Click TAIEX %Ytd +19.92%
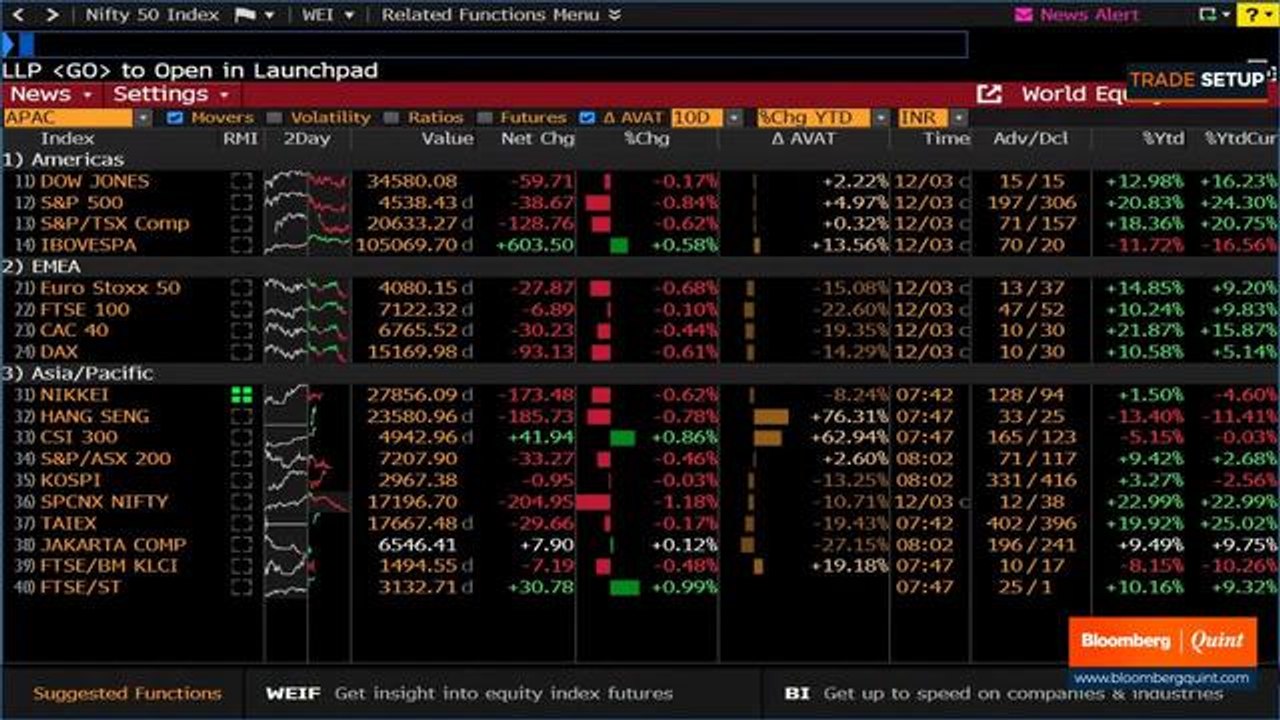Screen dimensions: 1280x720 coord(1144,524)
